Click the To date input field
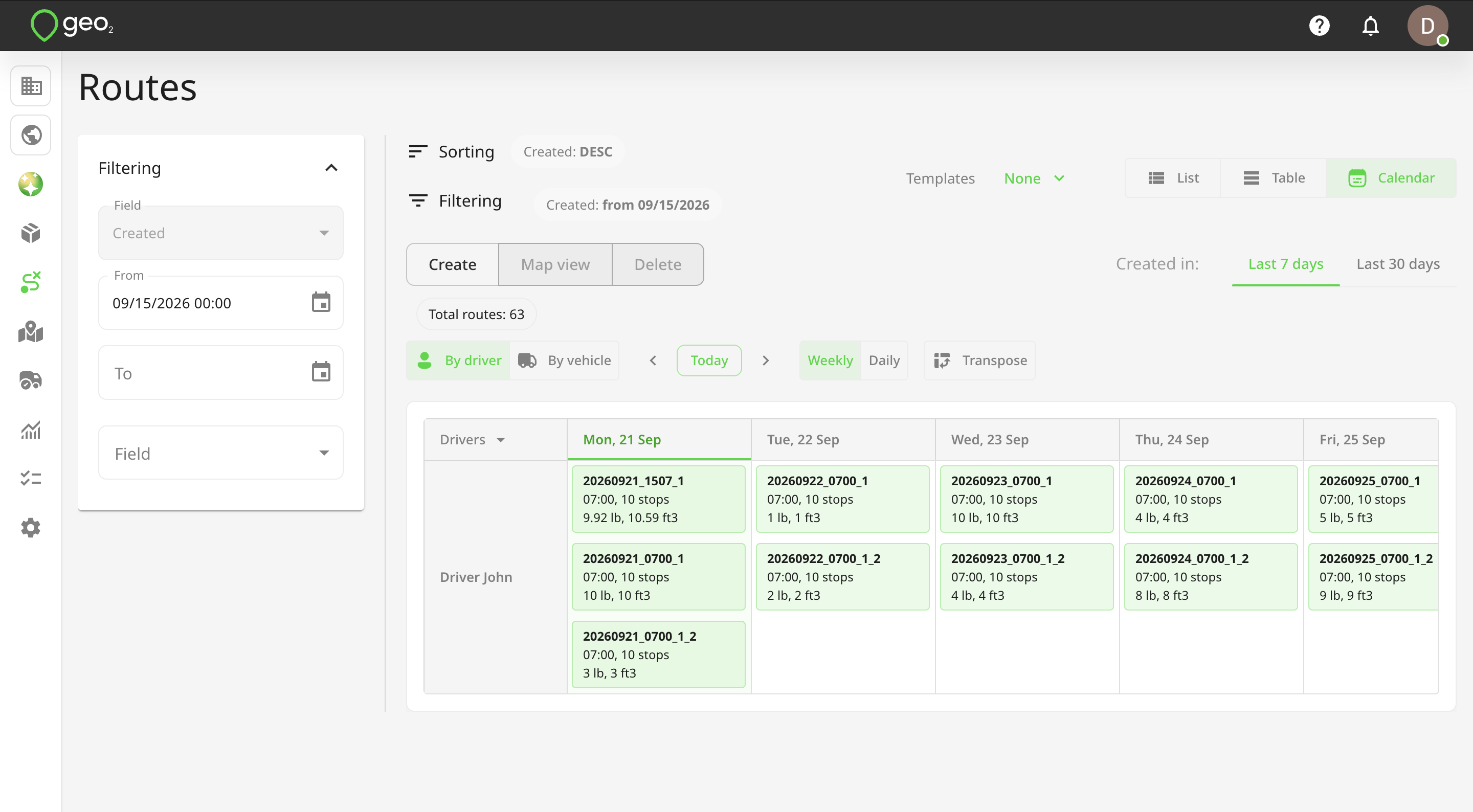This screenshot has width=1473, height=812. pos(221,372)
